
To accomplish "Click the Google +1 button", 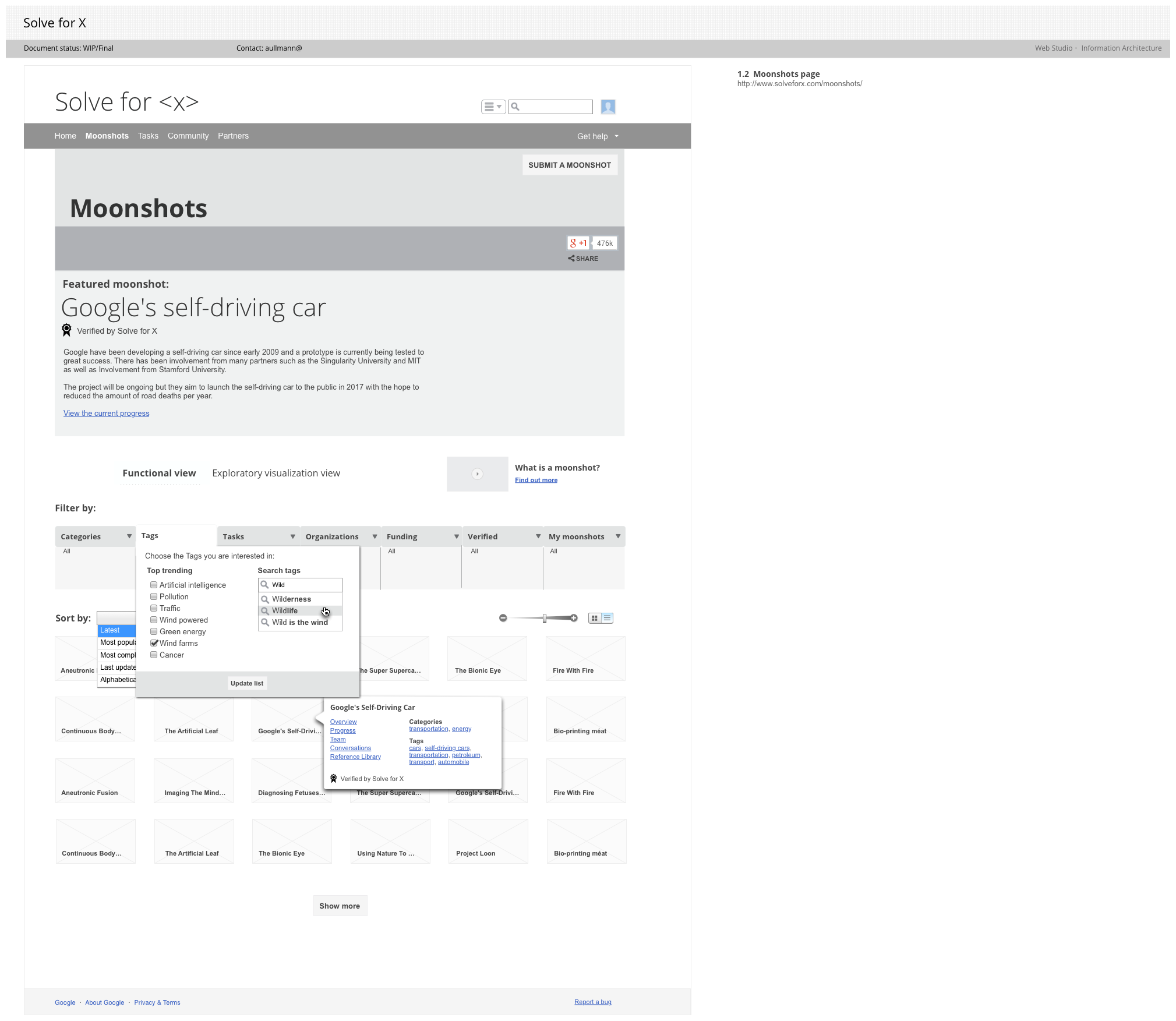I will [x=578, y=243].
